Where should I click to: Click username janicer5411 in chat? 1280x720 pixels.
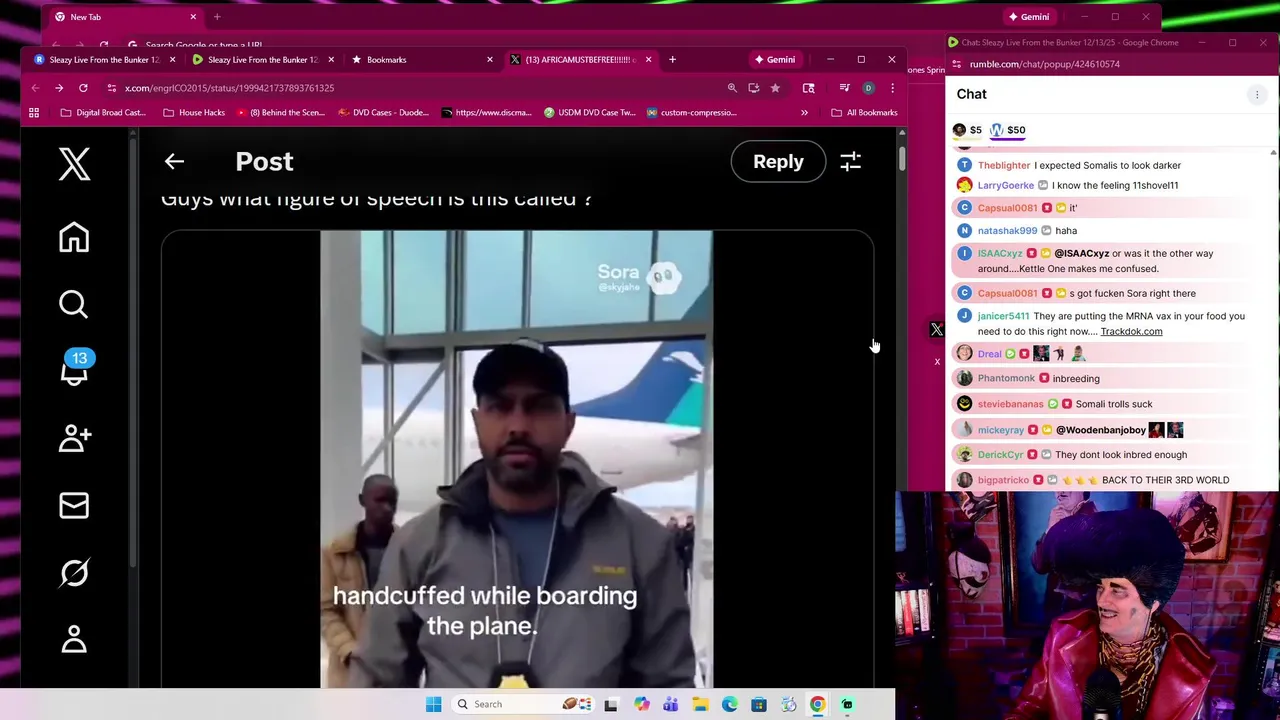(1003, 316)
